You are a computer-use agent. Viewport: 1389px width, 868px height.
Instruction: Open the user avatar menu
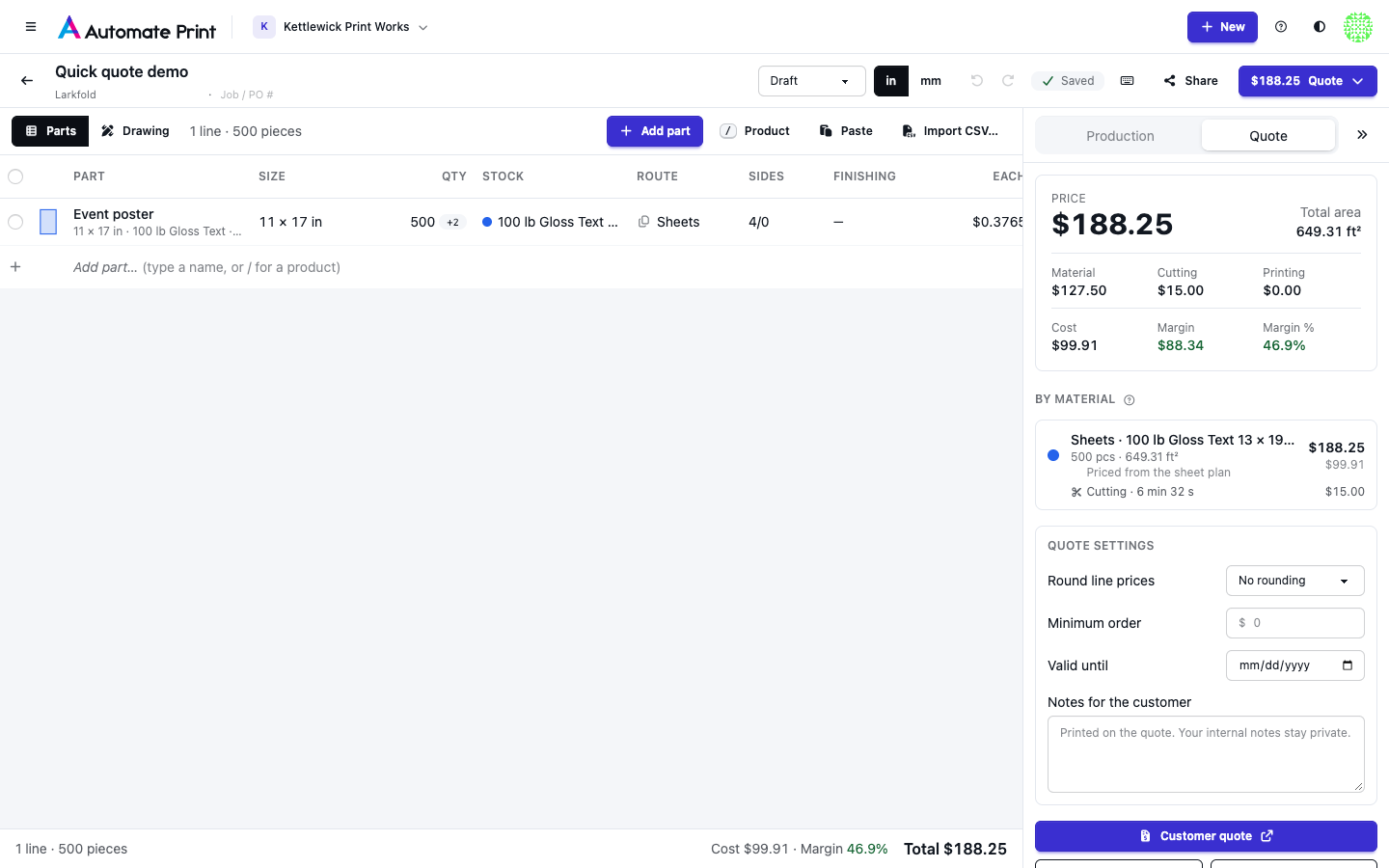click(1358, 27)
